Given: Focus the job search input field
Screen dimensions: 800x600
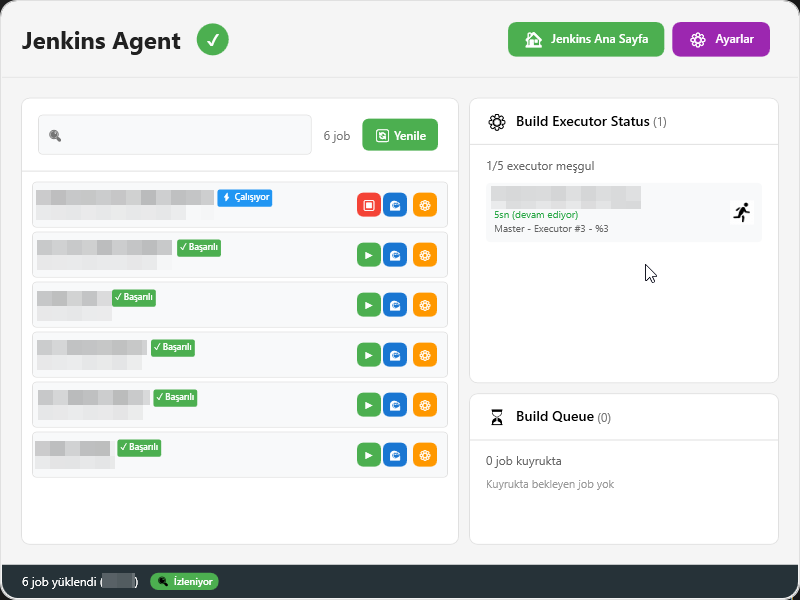Looking at the screenshot, I should click(175, 135).
